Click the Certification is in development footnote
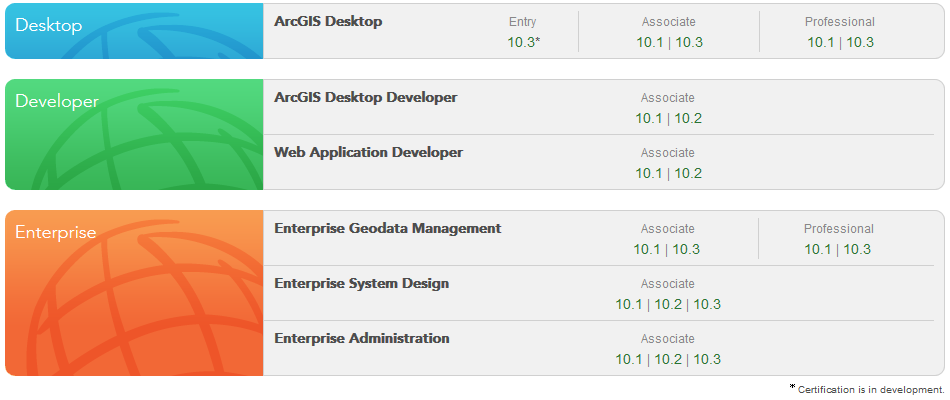The width and height of the screenshot is (950, 400). pyautogui.click(x=867, y=389)
